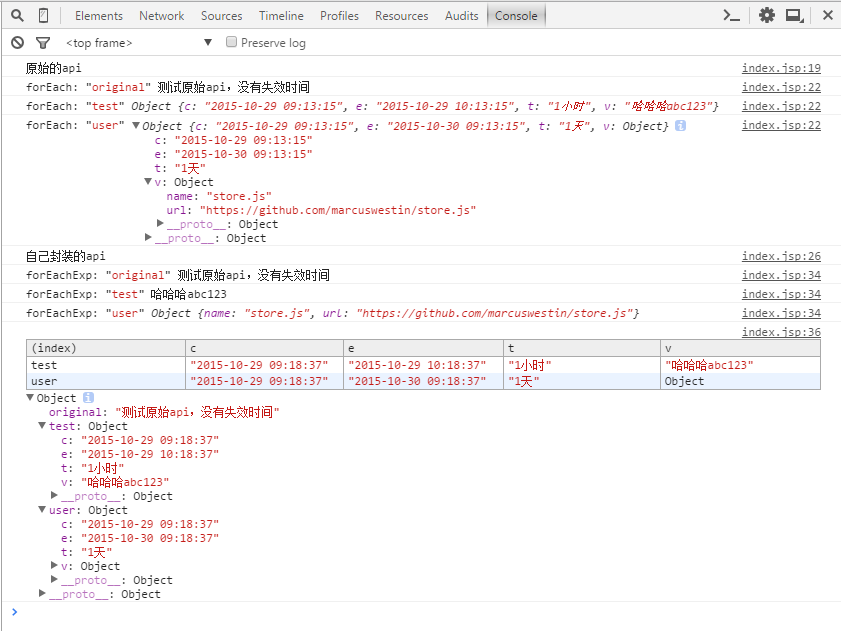This screenshot has height=631, width=841.
Task: Open source link index.jsp:36
Action: pos(781,332)
